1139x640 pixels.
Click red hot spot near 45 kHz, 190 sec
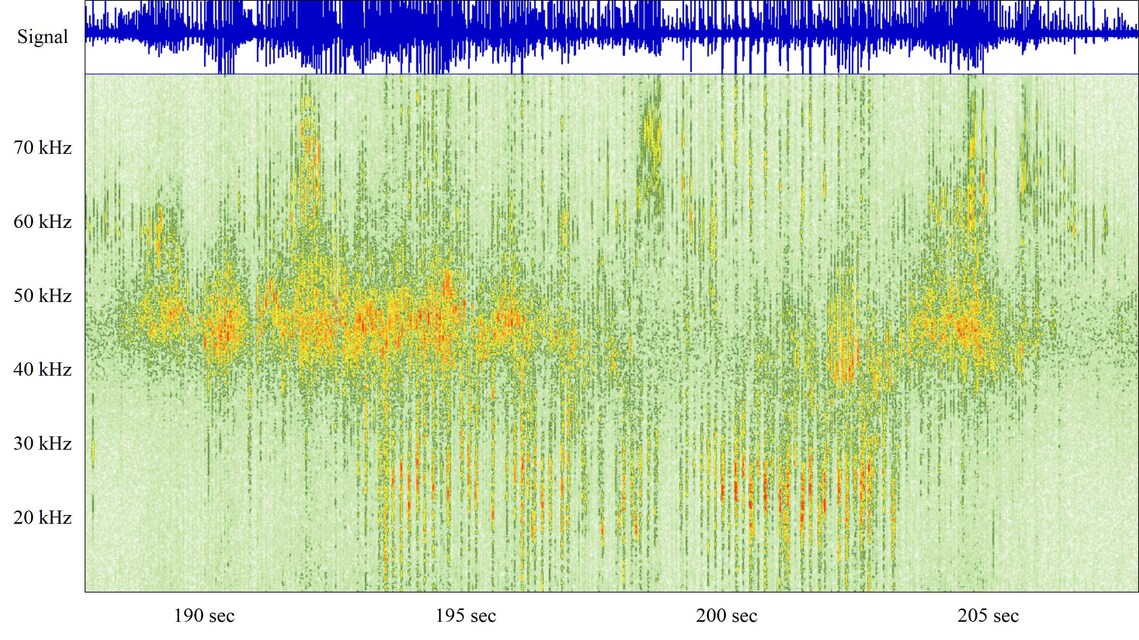222,328
